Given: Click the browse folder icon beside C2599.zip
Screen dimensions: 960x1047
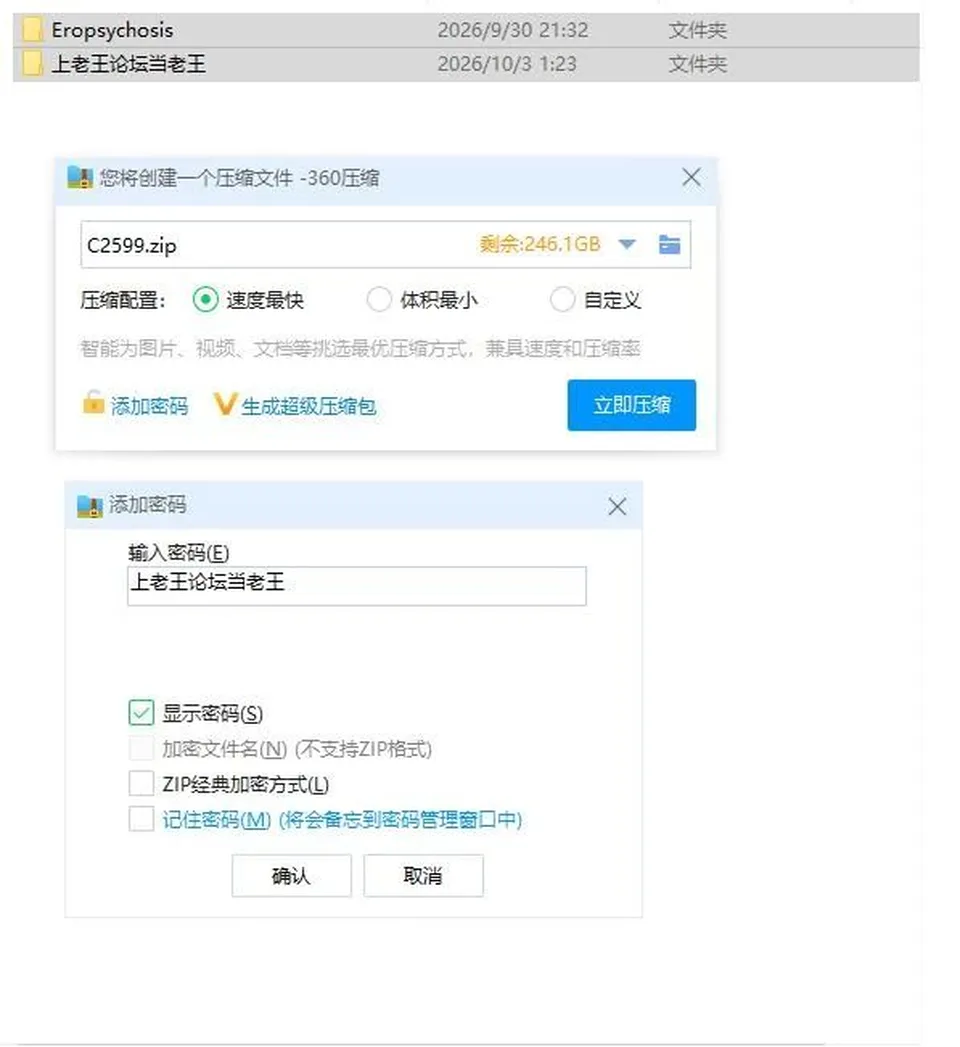Looking at the screenshot, I should (669, 244).
